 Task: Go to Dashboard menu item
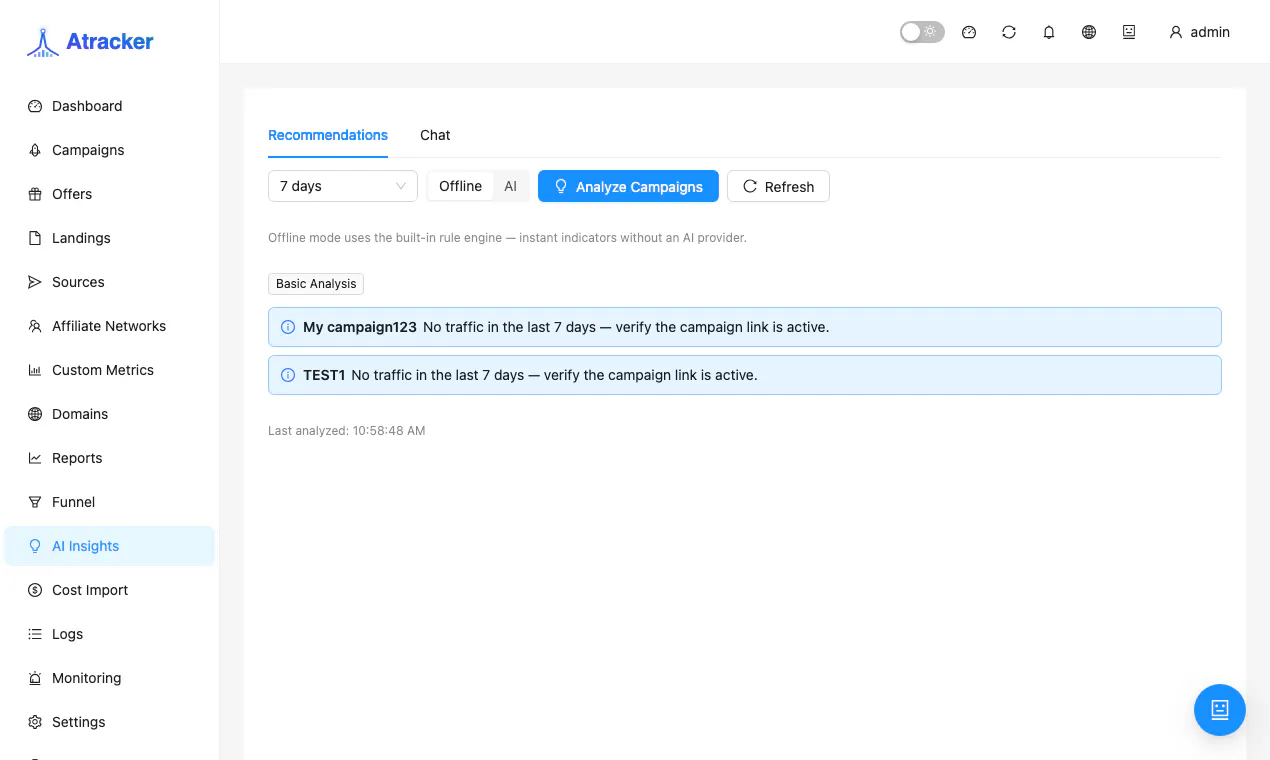pos(109,106)
